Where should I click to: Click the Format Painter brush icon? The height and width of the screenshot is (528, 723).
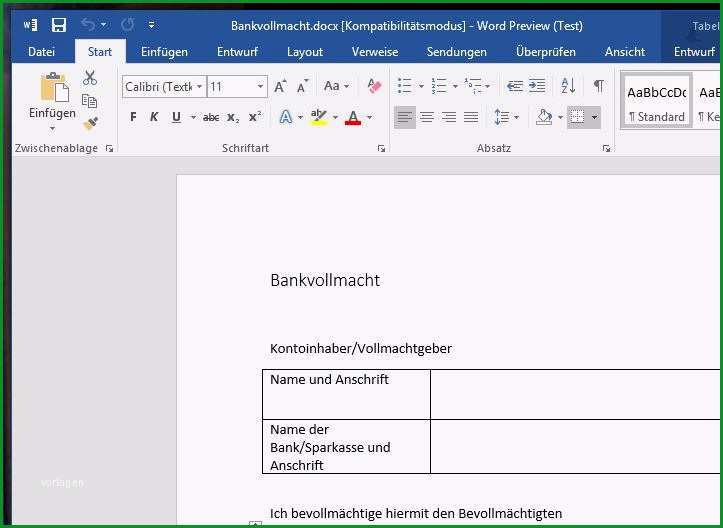(x=90, y=123)
